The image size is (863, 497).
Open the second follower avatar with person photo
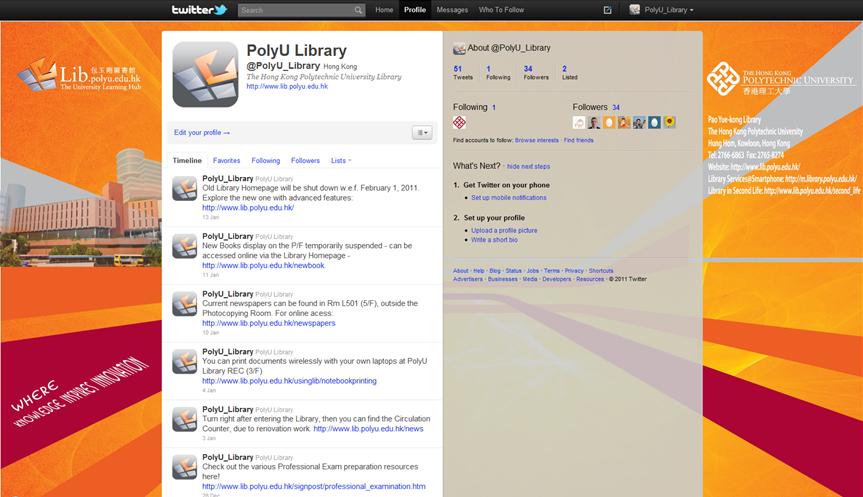(594, 122)
